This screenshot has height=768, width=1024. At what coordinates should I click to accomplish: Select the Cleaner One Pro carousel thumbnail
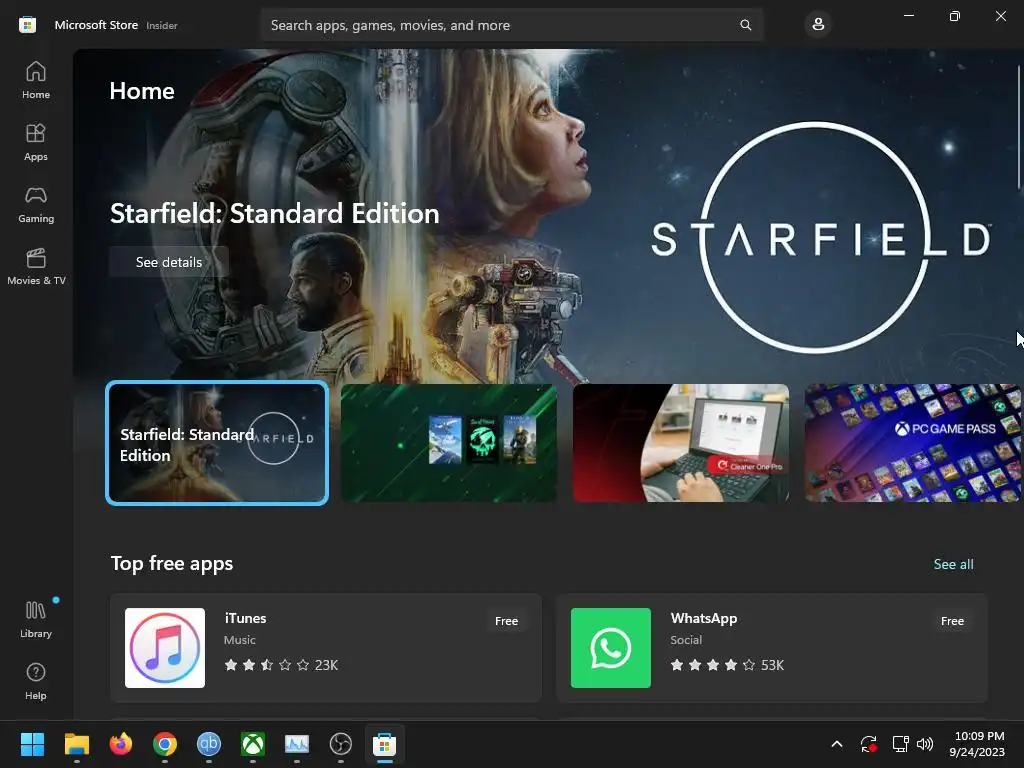click(x=681, y=443)
